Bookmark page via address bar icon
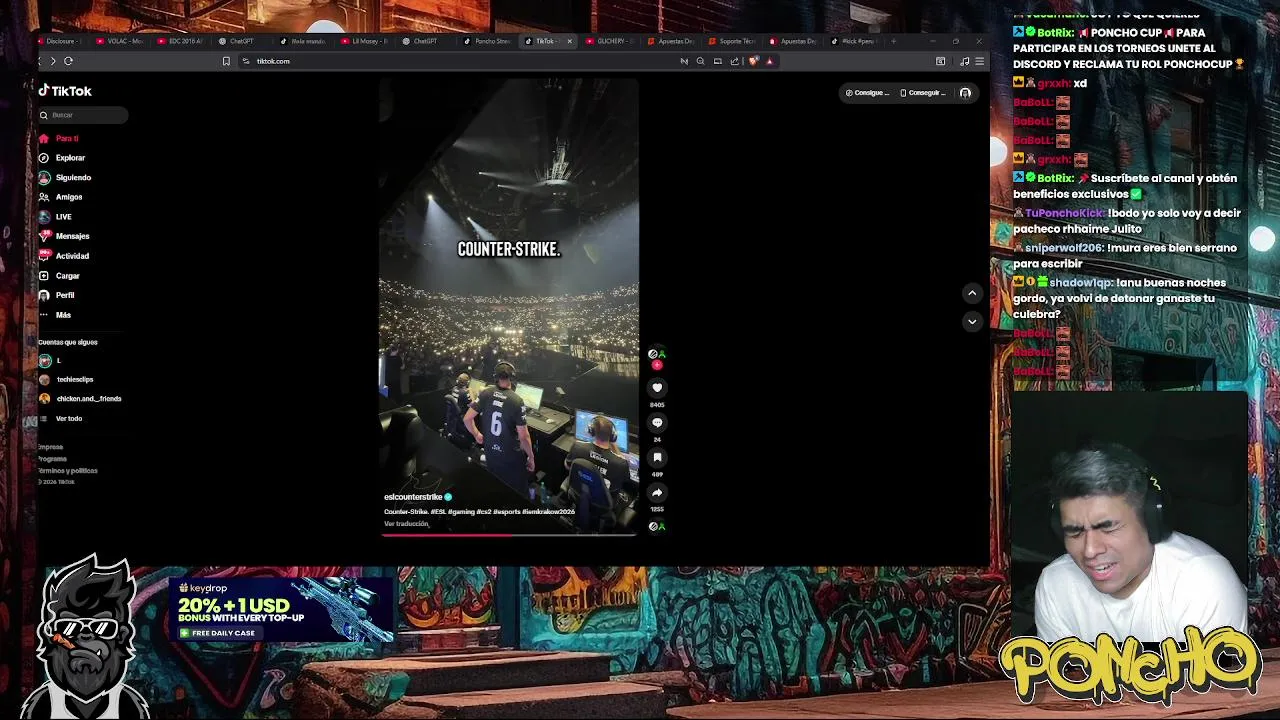 226,61
